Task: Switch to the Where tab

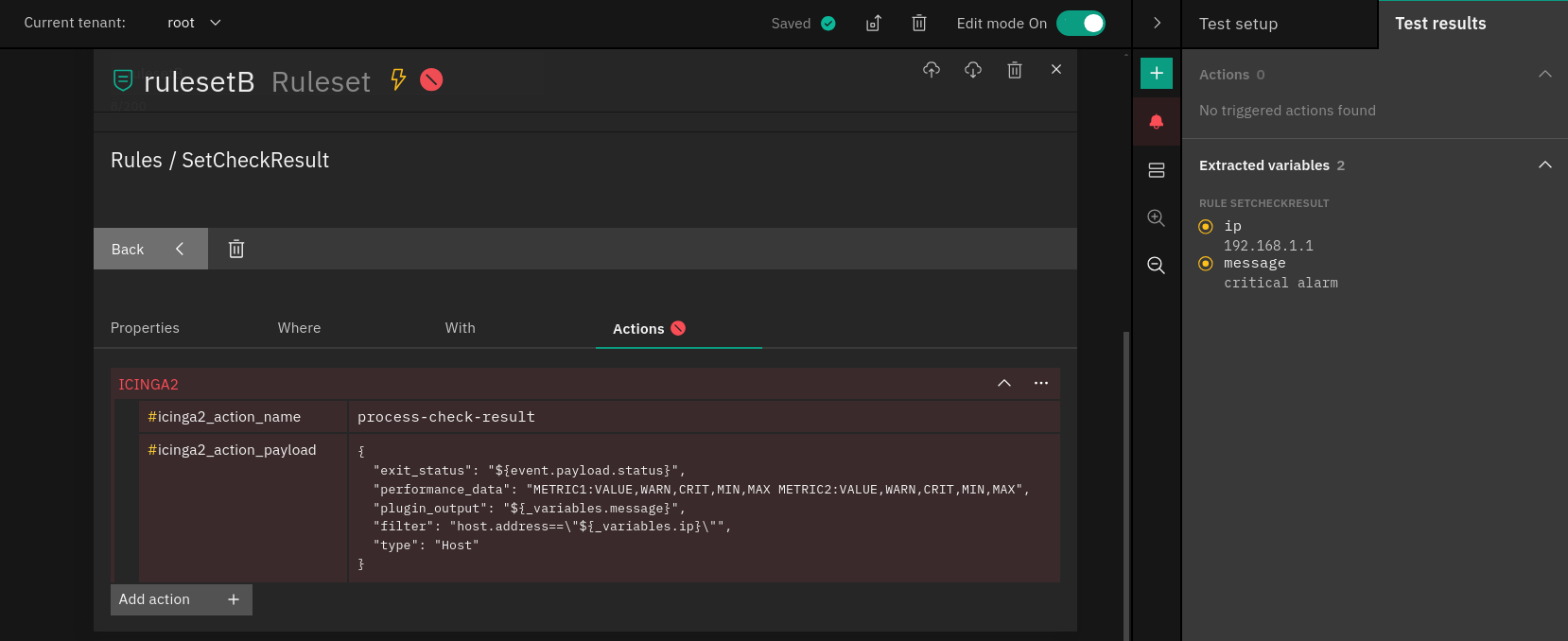Action: point(299,328)
